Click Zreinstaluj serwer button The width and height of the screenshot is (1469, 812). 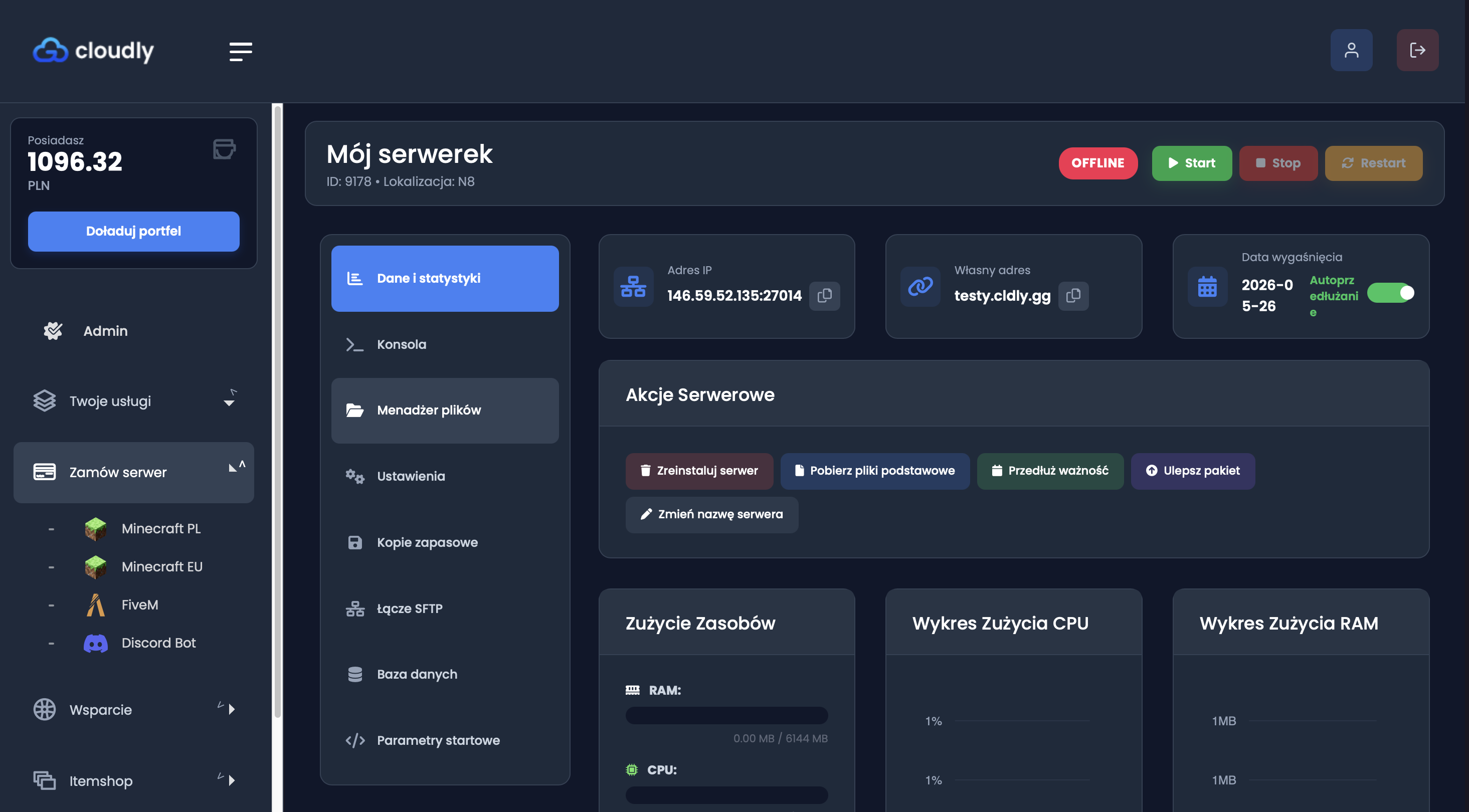[699, 471]
